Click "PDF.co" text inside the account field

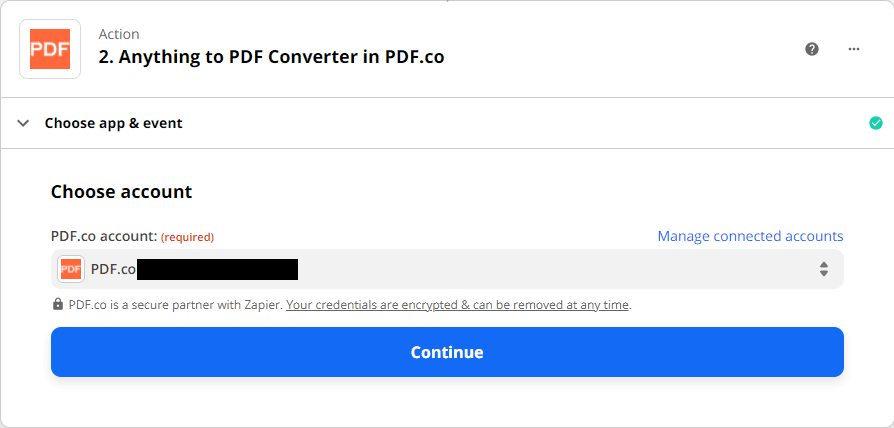click(x=113, y=269)
